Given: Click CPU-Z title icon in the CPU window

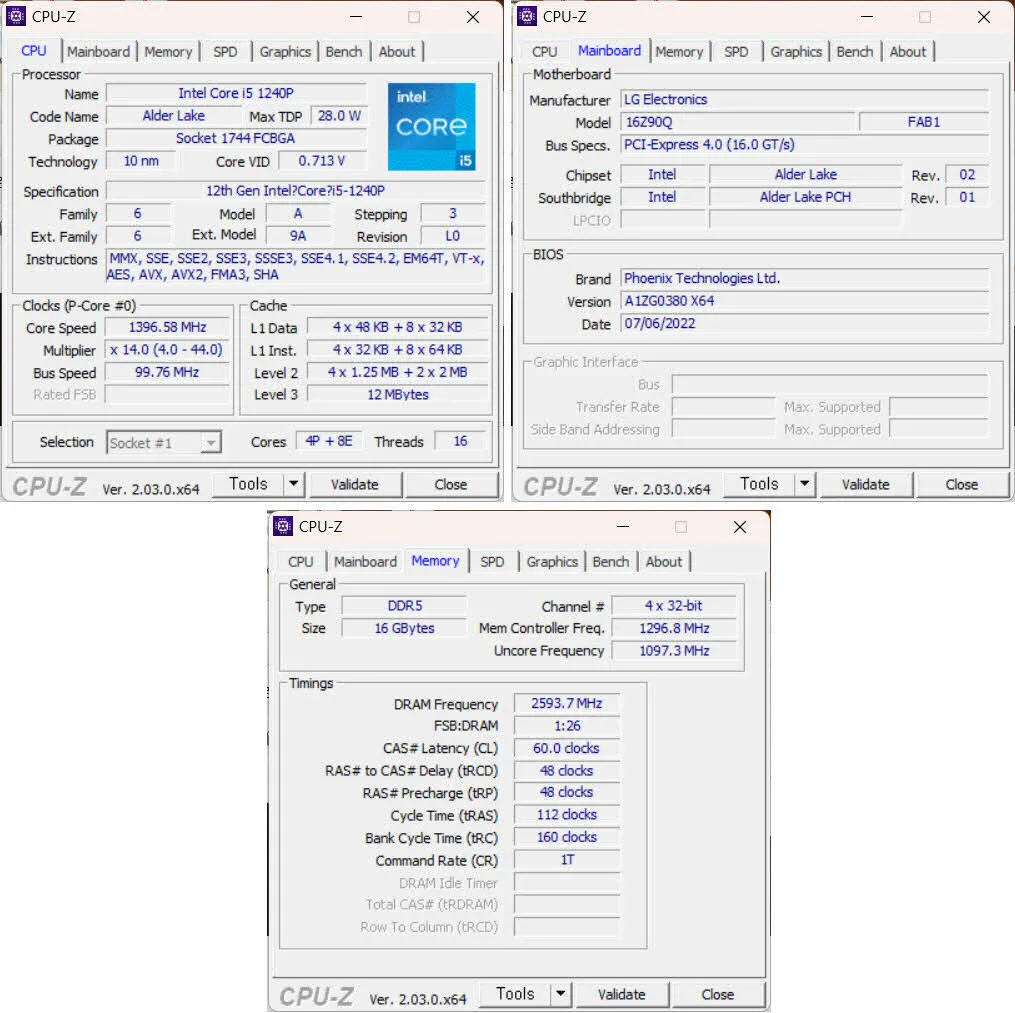Looking at the screenshot, I should tap(16, 16).
